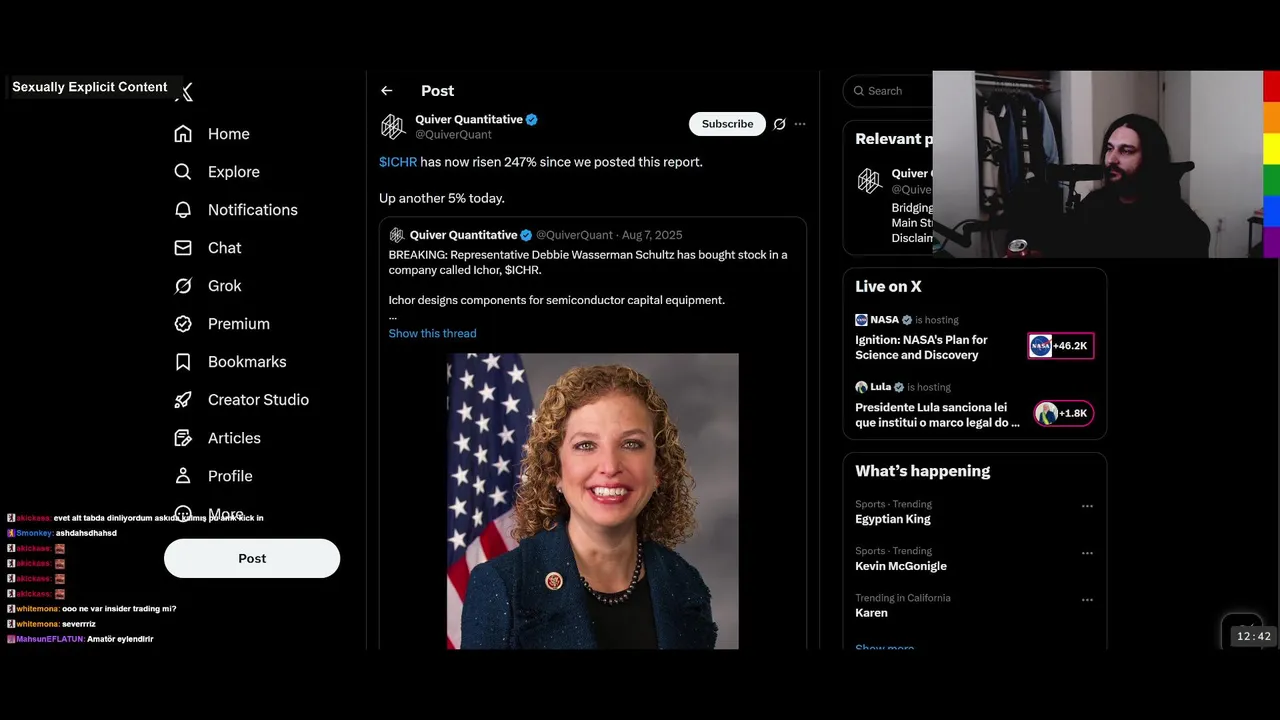Click the NASA +46.2K listeners badge

(x=1061, y=346)
